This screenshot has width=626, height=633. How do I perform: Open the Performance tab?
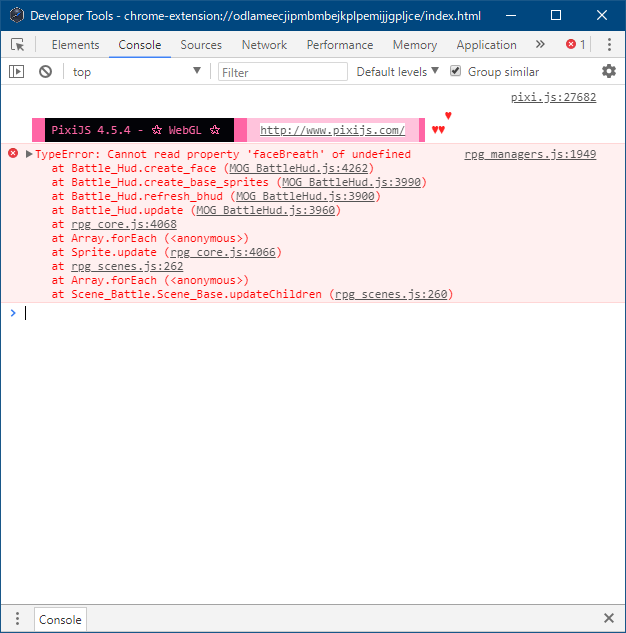(340, 45)
